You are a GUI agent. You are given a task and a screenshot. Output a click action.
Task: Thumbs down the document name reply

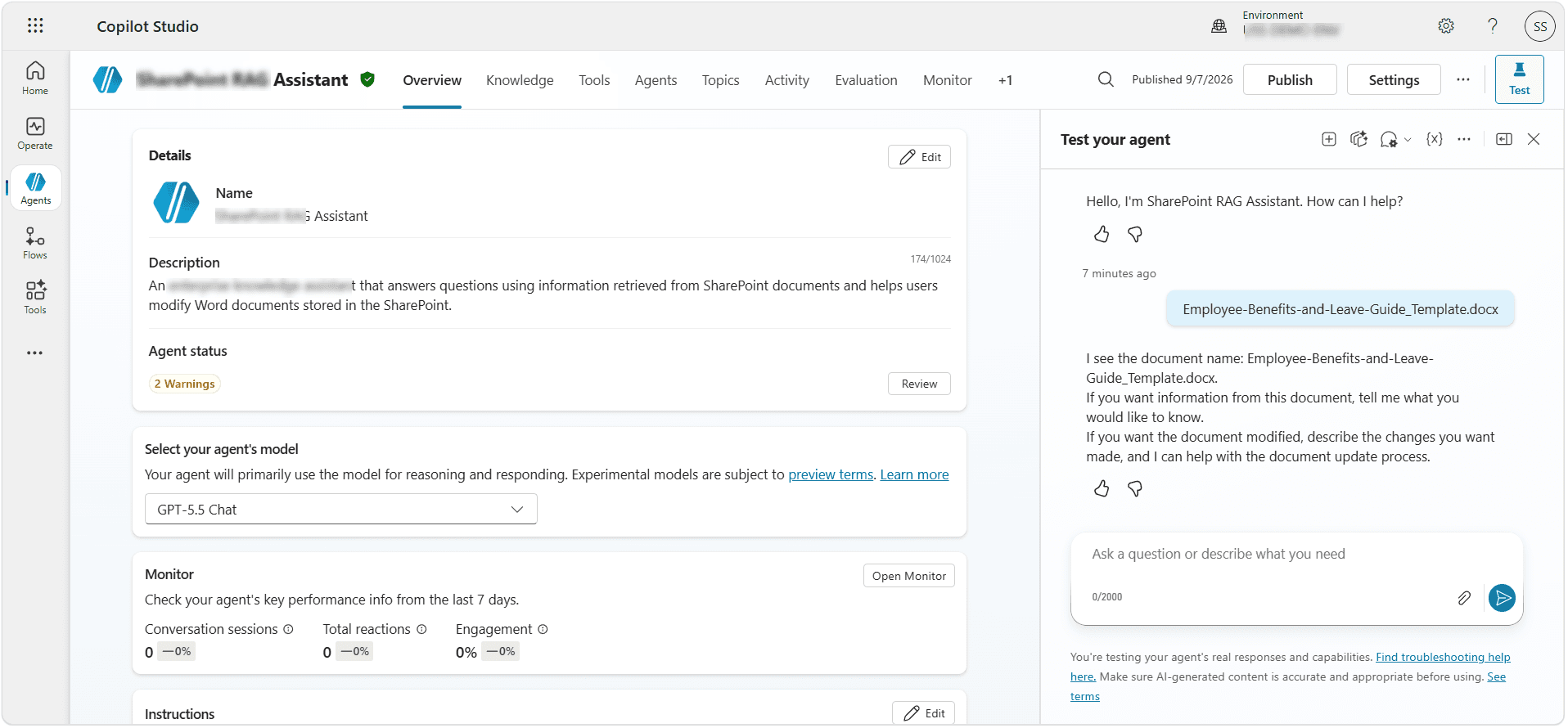point(1135,489)
